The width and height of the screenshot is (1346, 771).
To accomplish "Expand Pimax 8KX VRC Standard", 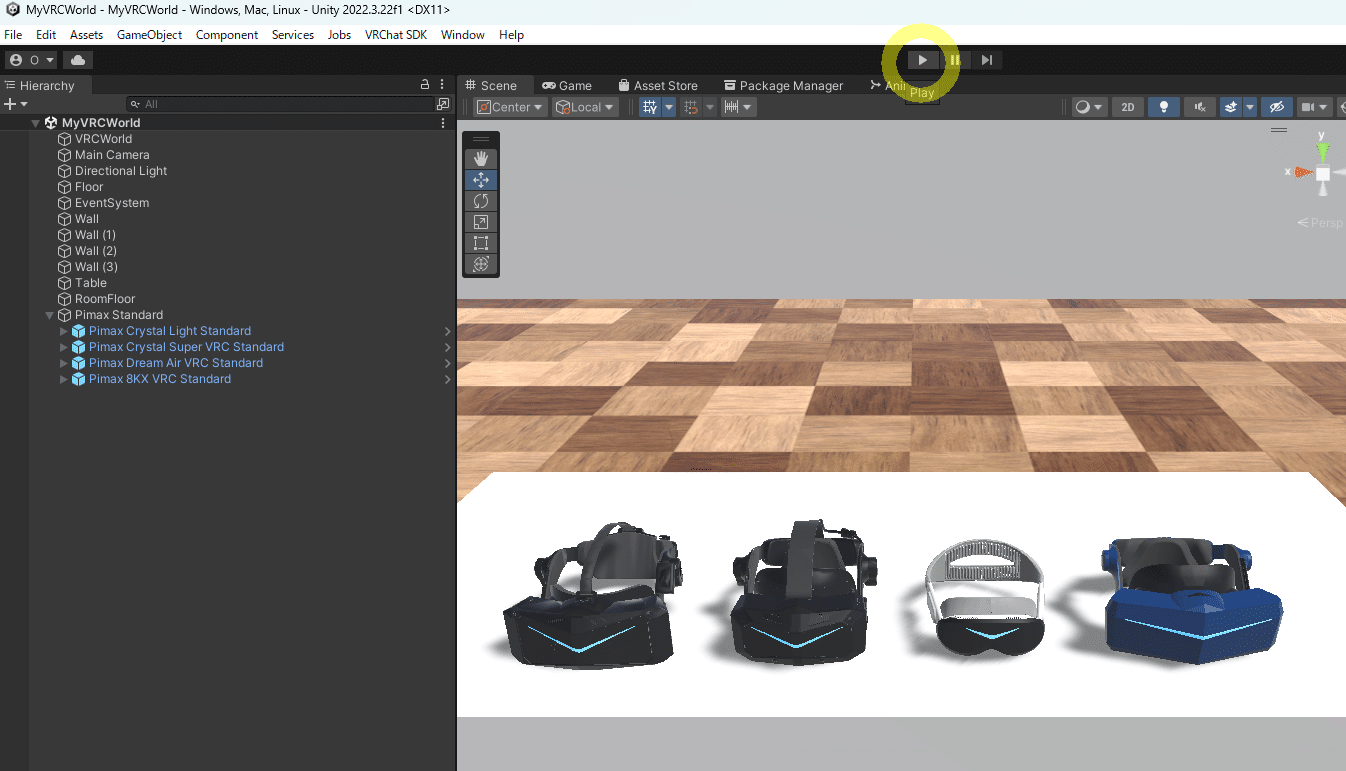I will (x=64, y=379).
